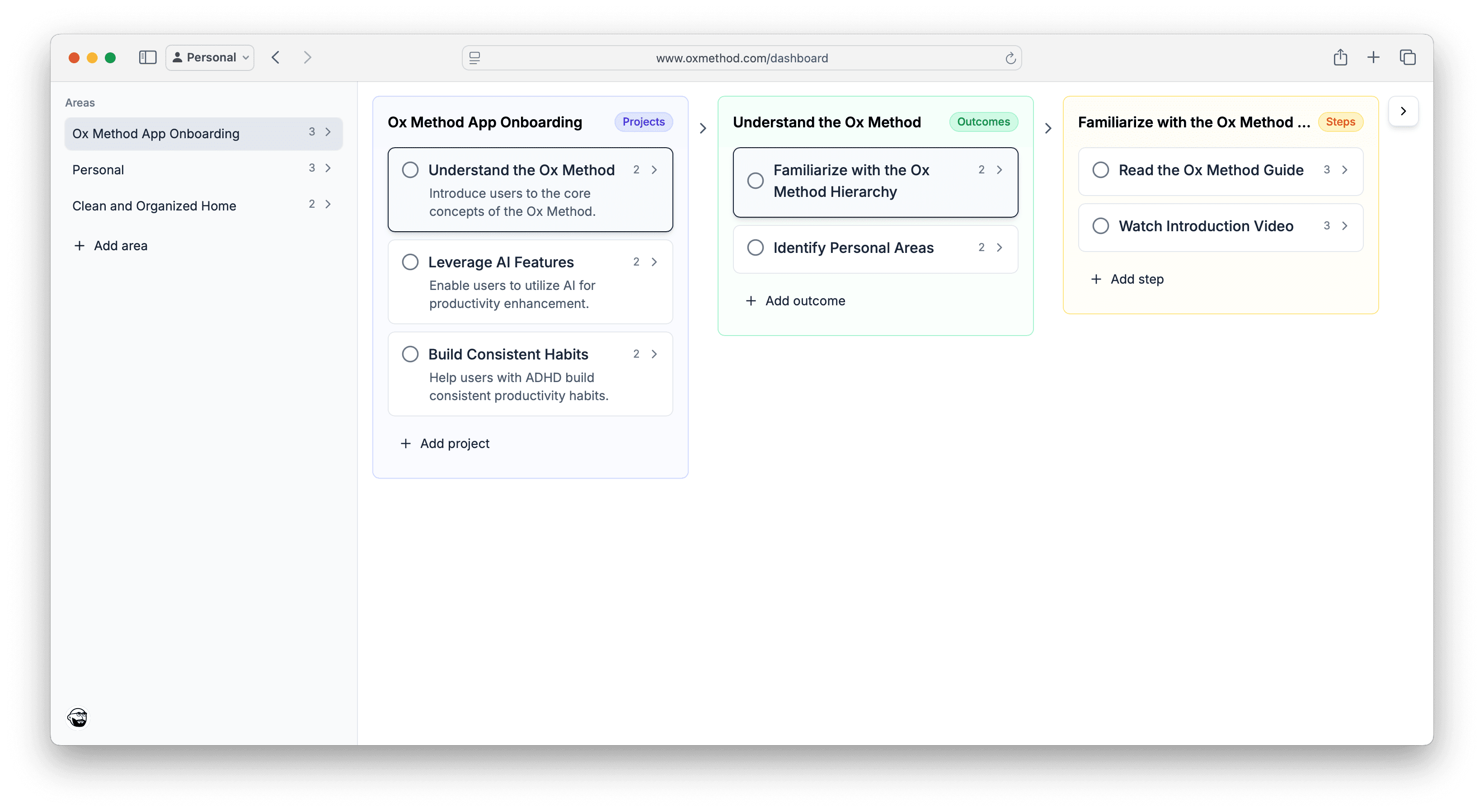This screenshot has height=812, width=1484.
Task: Click the avatar icon at bottom left
Action: coord(77,718)
